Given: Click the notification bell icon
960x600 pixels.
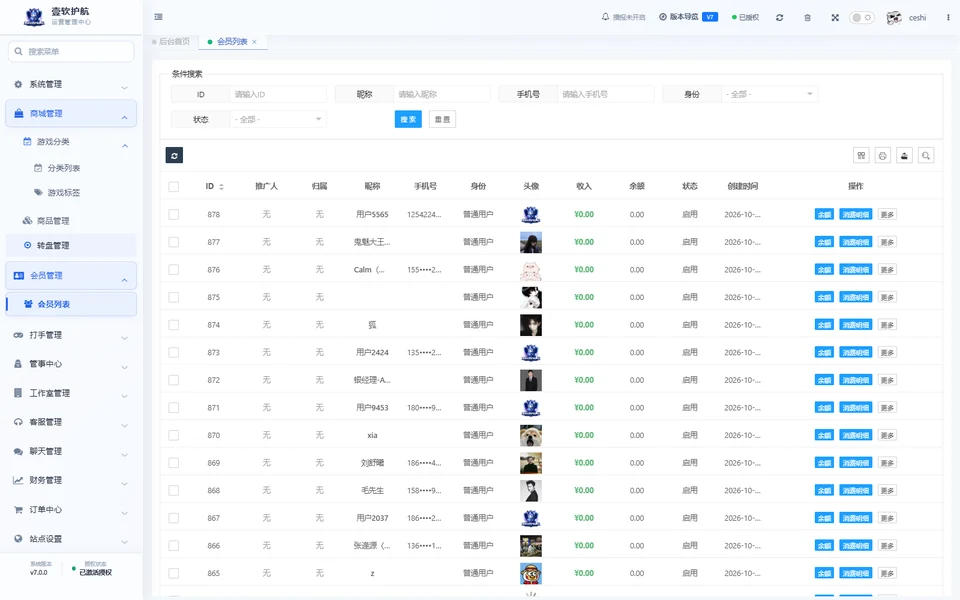Looking at the screenshot, I should pyautogui.click(x=606, y=17).
